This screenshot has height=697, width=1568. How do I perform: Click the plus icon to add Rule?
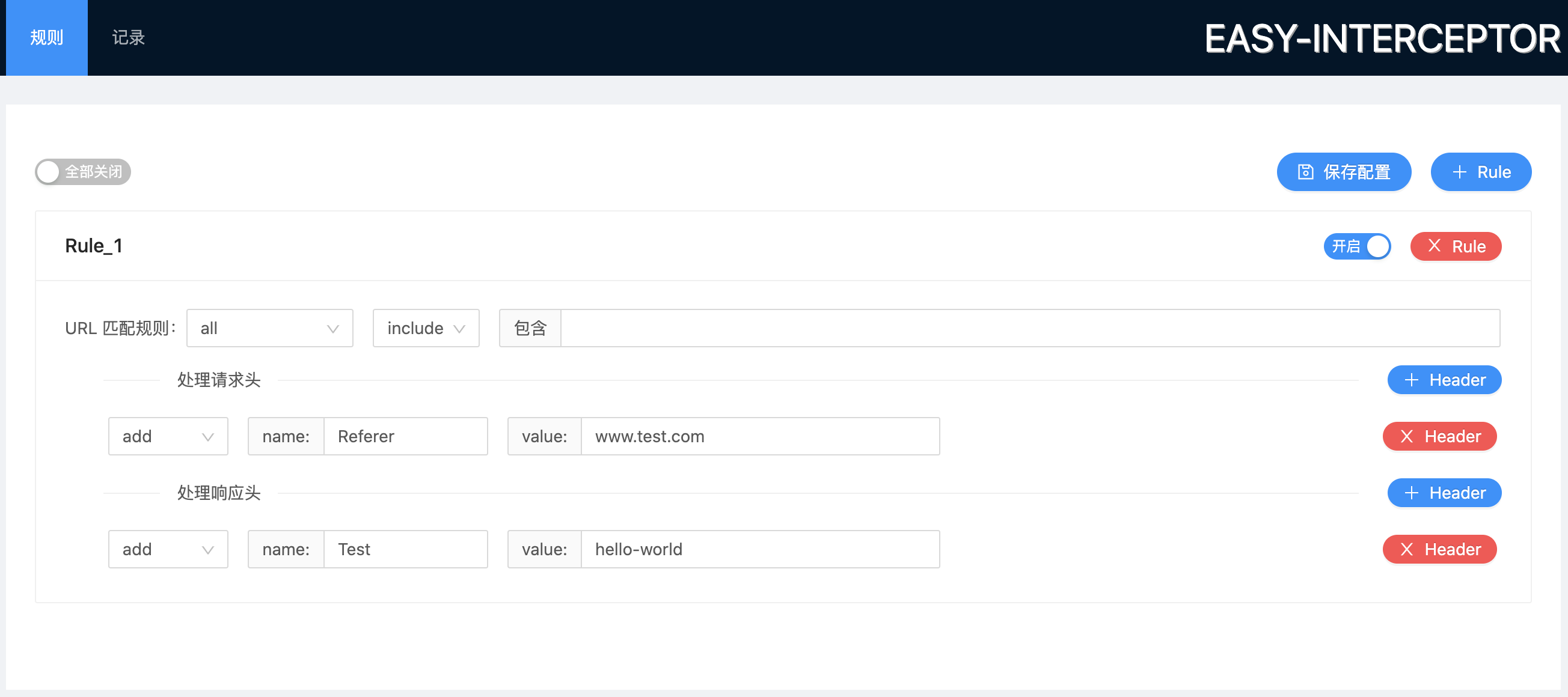click(1459, 172)
